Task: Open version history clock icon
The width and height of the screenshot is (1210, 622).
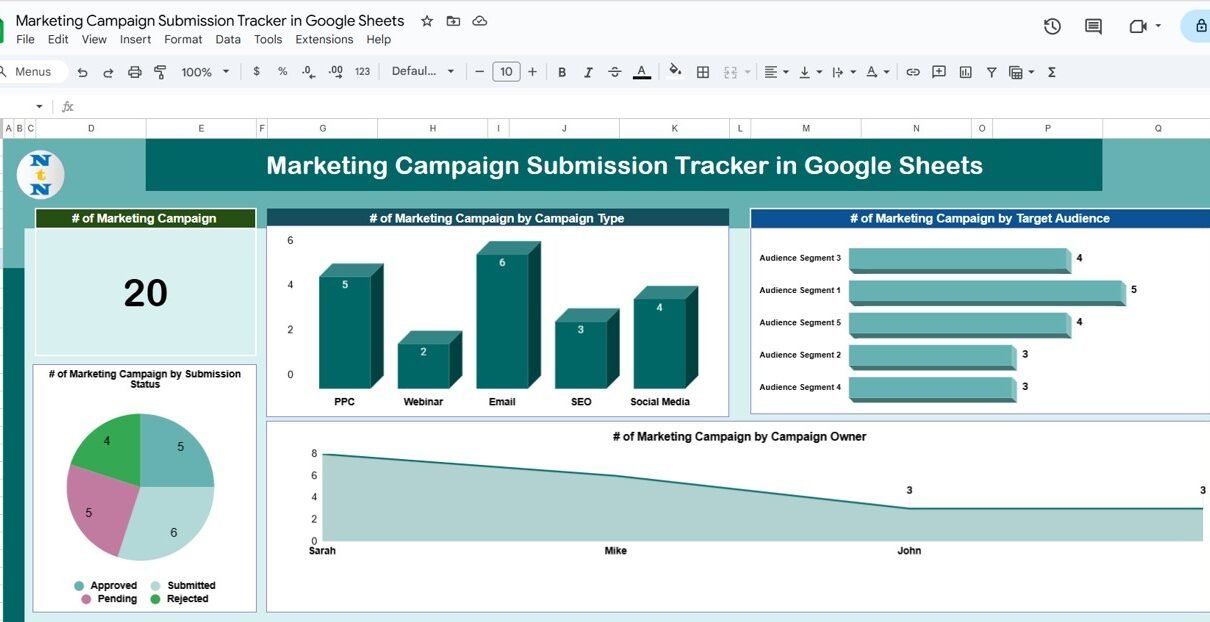Action: [x=1052, y=27]
